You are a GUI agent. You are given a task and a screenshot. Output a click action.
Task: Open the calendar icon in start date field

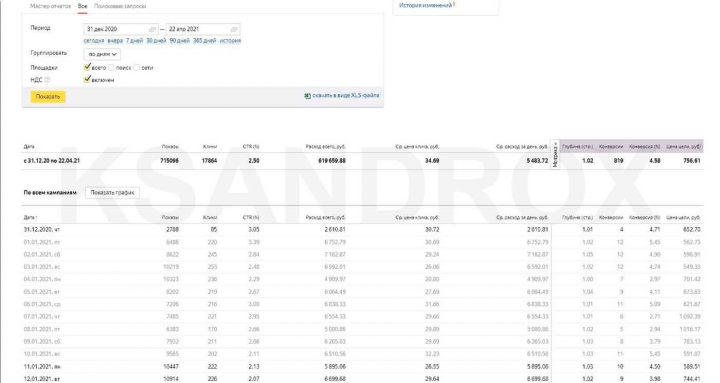(x=152, y=29)
